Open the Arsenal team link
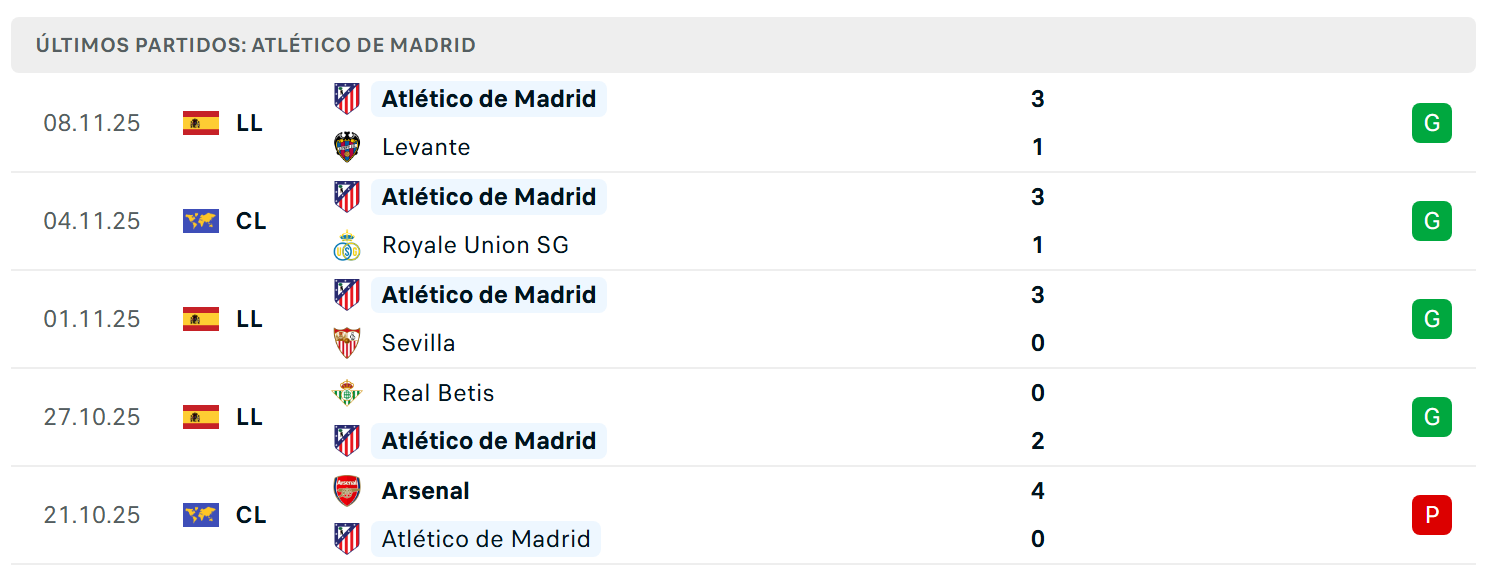This screenshot has width=1490, height=579. coord(425,491)
